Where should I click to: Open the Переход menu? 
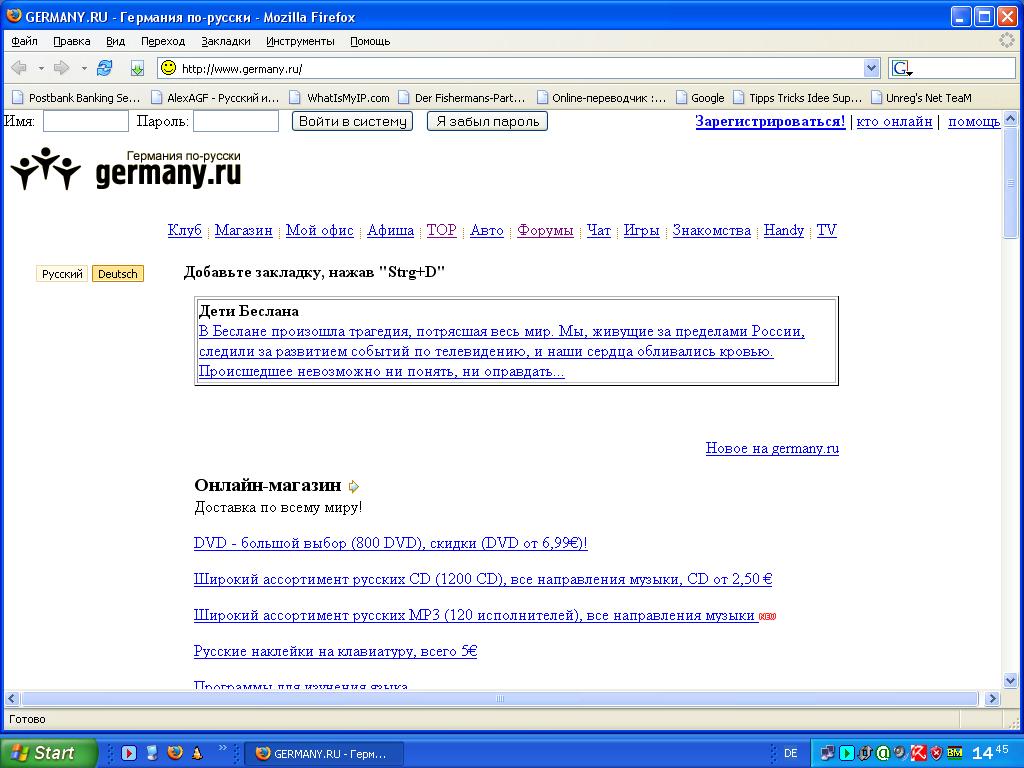point(163,41)
